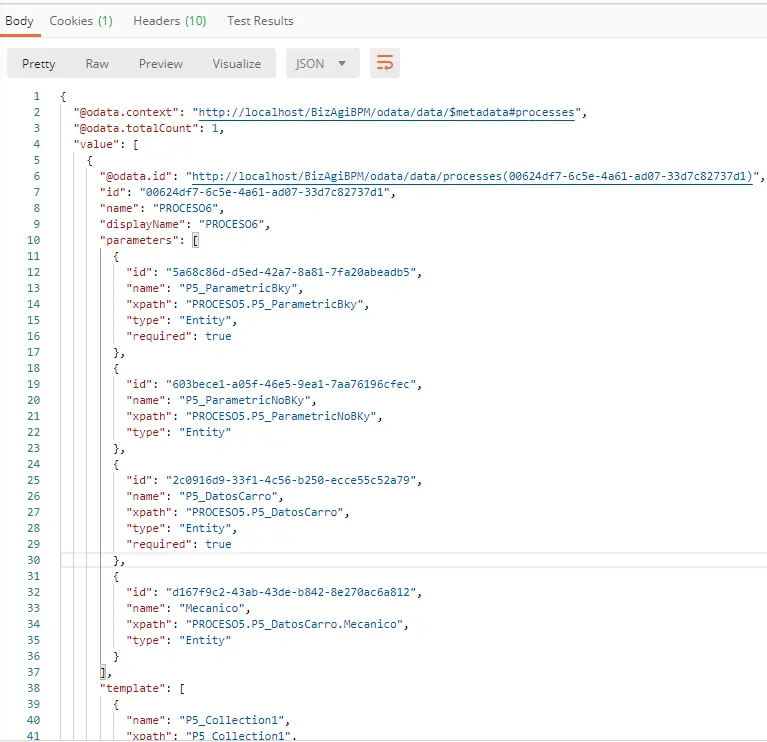Open the Cookies (1) tab
The height and width of the screenshot is (742, 767).
pos(81,21)
